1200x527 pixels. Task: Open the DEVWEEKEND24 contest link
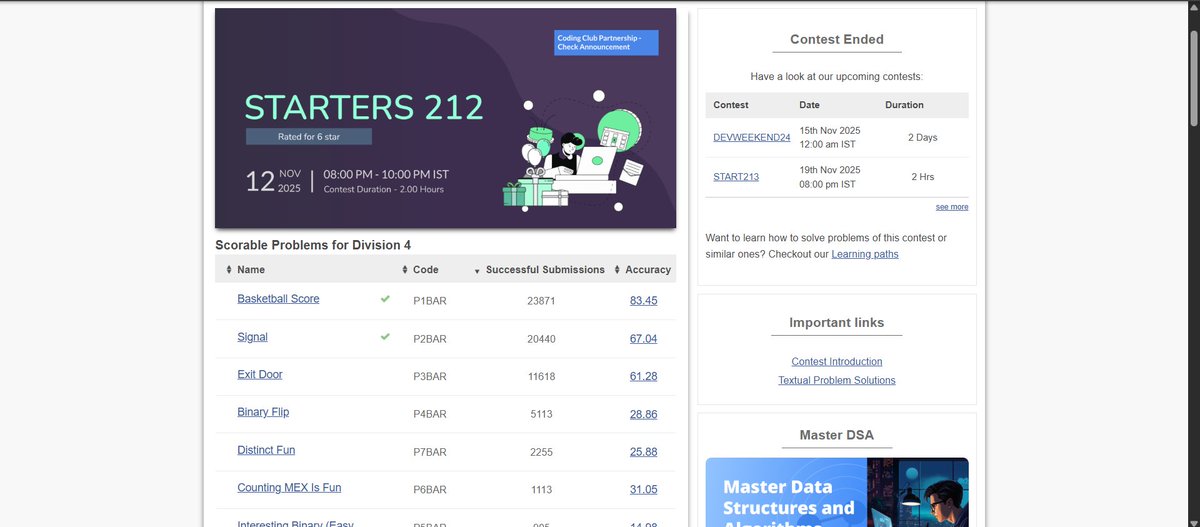pyautogui.click(x=752, y=137)
